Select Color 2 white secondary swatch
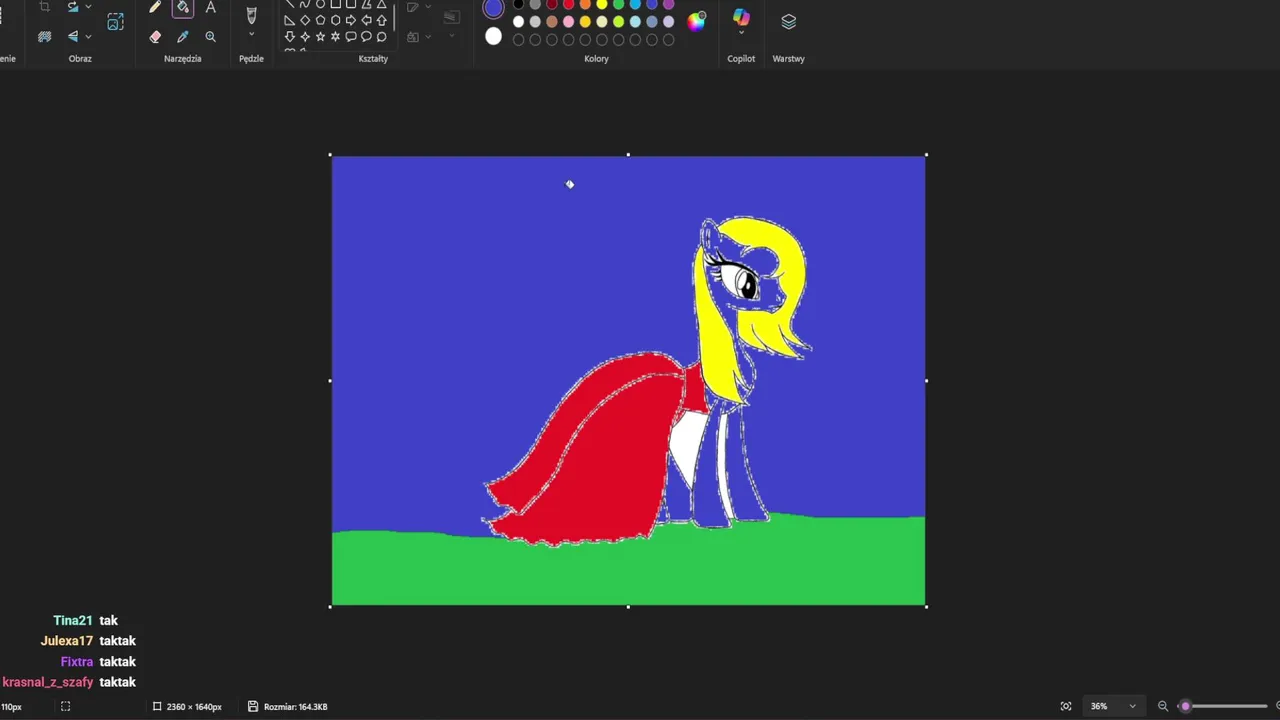 pos(493,36)
